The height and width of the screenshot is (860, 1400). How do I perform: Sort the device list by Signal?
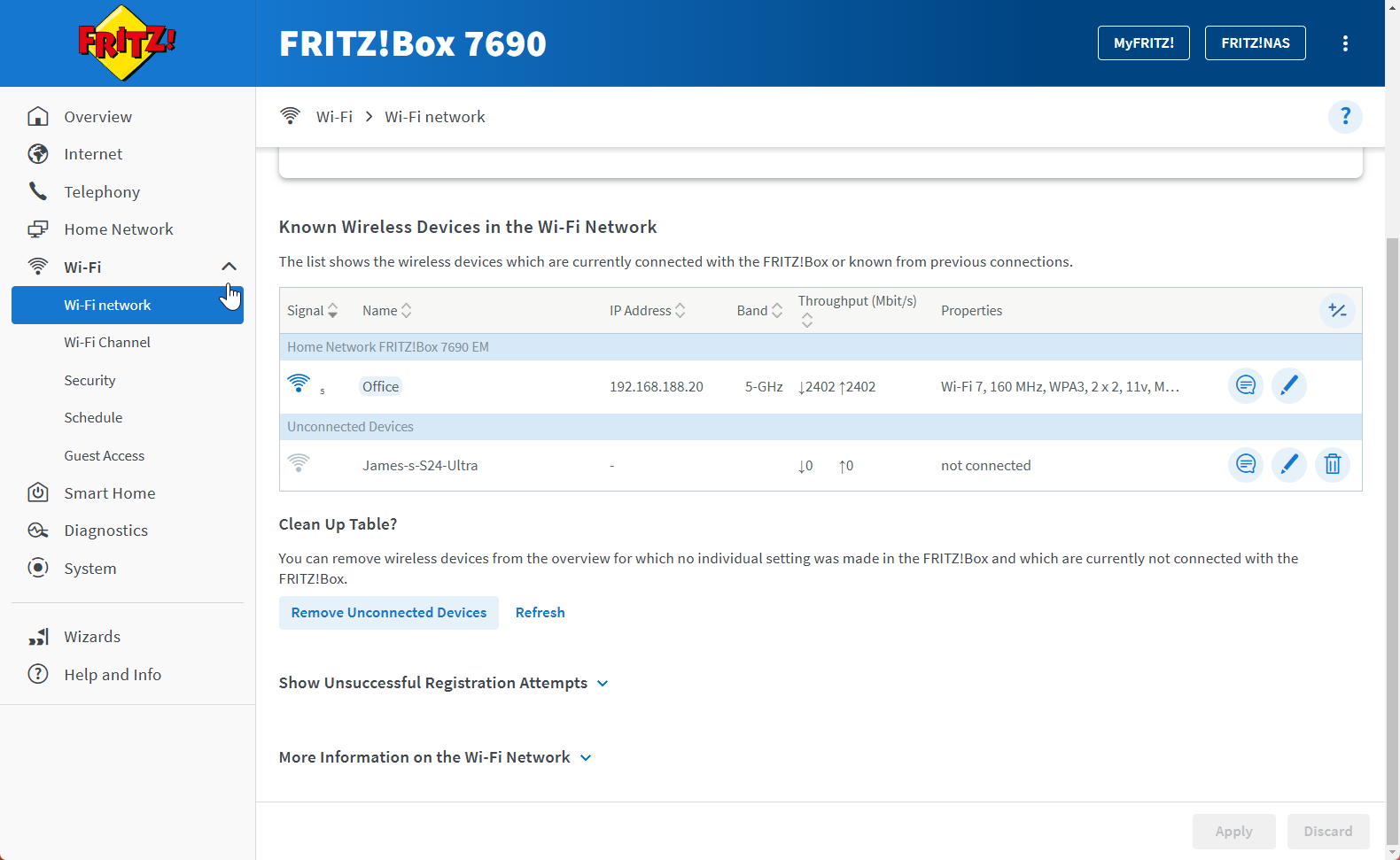312,311
